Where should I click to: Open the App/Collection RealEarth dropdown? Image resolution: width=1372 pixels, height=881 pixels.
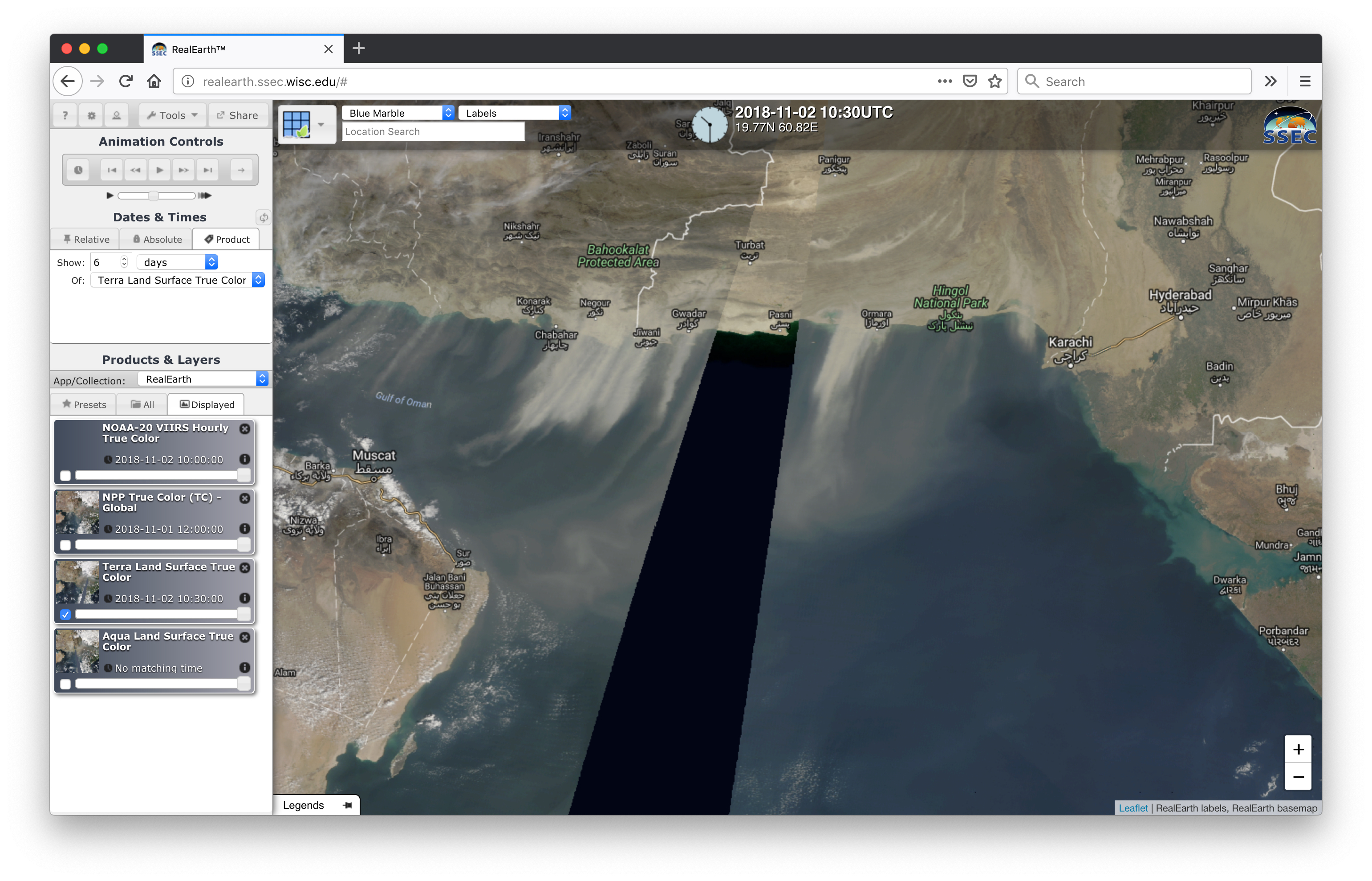[x=203, y=379]
